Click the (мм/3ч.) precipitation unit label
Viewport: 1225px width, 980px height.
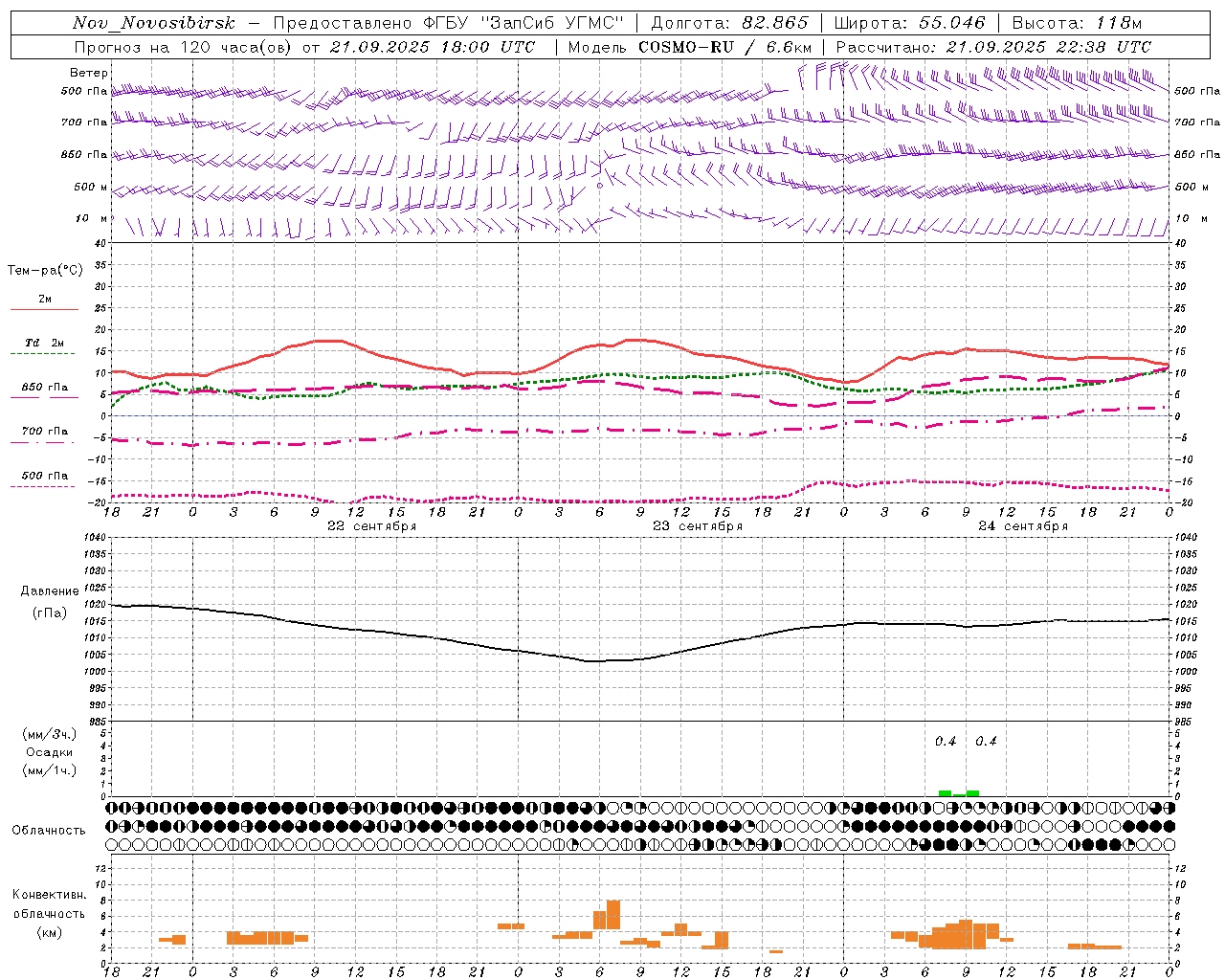tap(49, 734)
